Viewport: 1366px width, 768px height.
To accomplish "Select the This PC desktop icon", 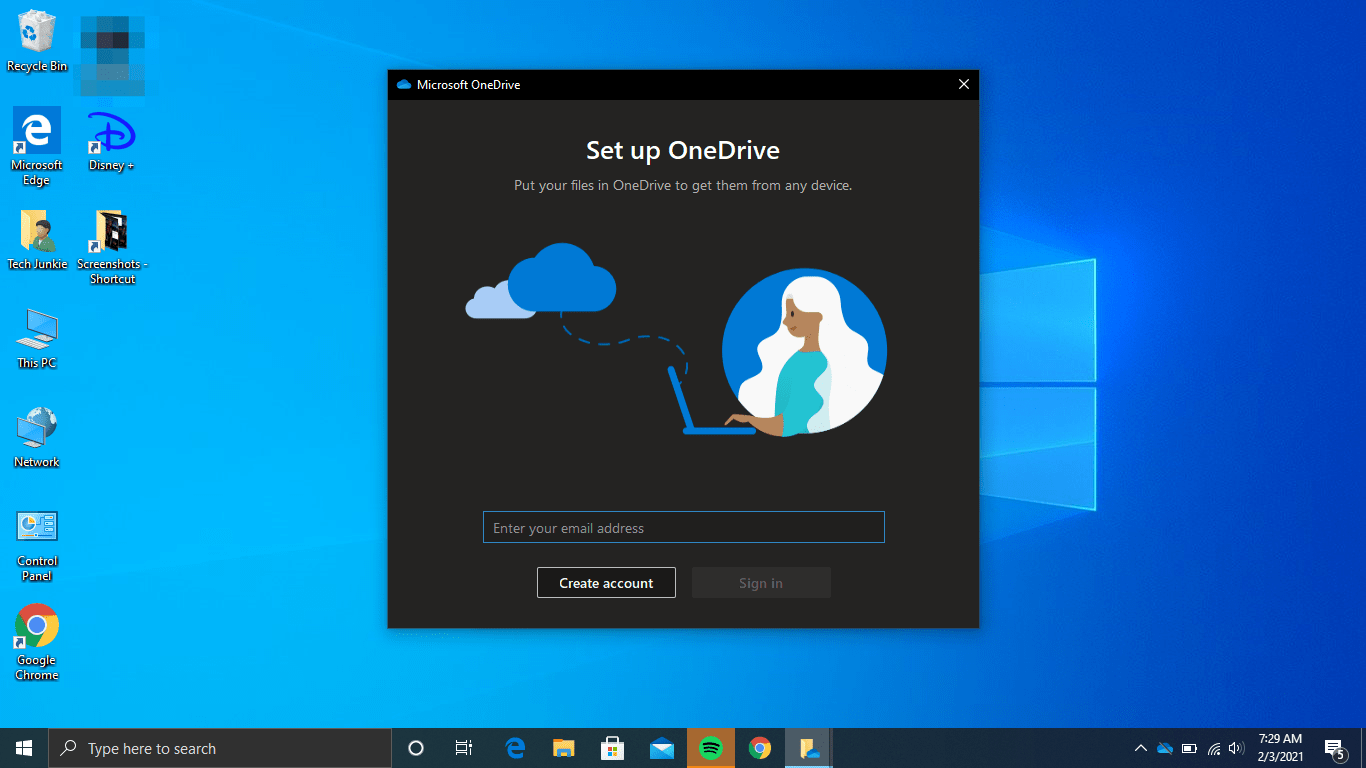I will click(x=37, y=339).
